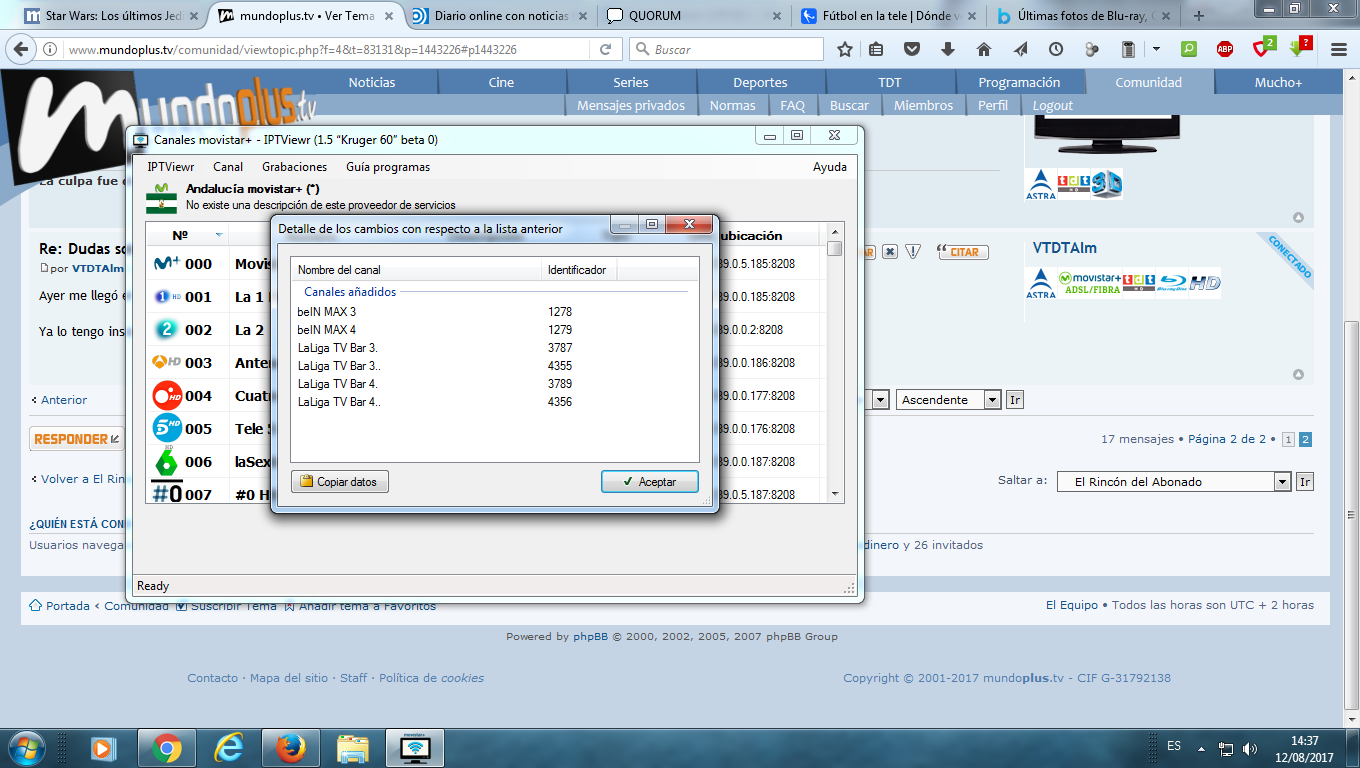Open the Guía programas menu
Image resolution: width=1360 pixels, height=768 pixels.
(388, 167)
